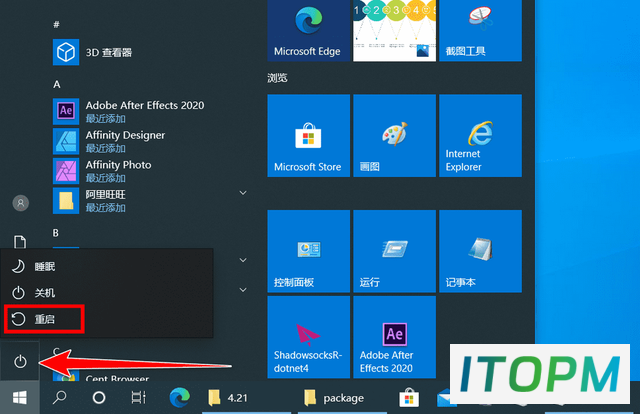Screen dimensions: 640x414
Task: Open Microsoft Edge from the taskbar
Action: [x=179, y=397]
